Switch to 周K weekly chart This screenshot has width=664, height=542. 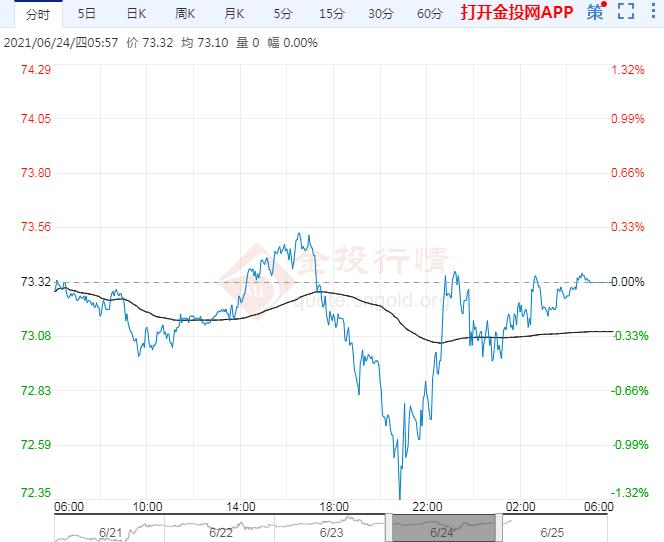pos(185,14)
